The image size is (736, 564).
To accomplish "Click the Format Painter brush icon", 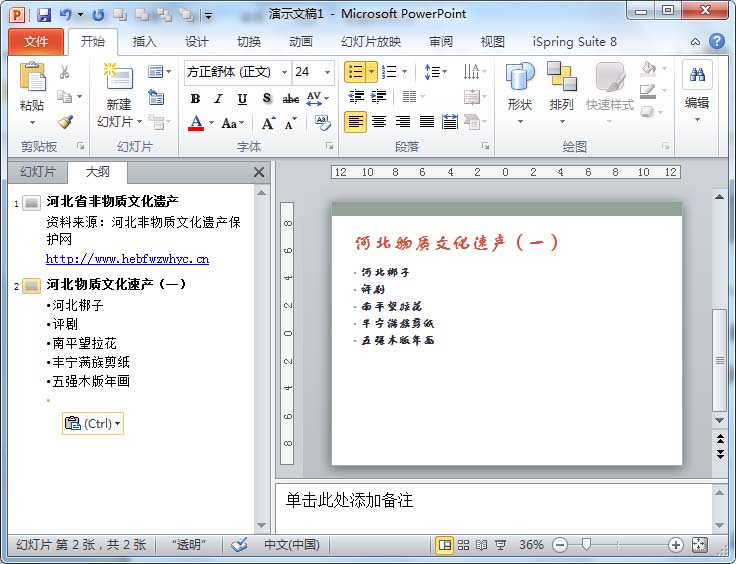I will (65, 121).
